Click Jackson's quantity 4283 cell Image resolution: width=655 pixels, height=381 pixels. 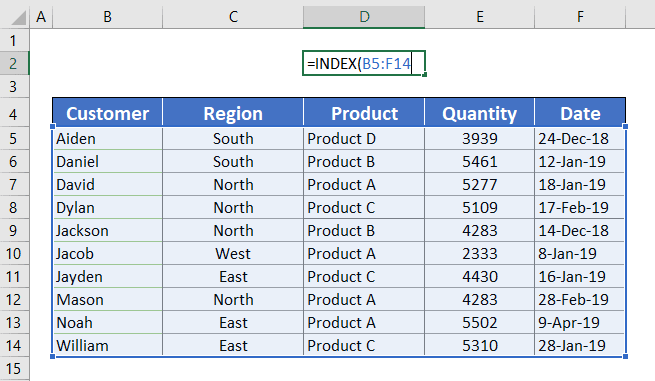tap(480, 231)
